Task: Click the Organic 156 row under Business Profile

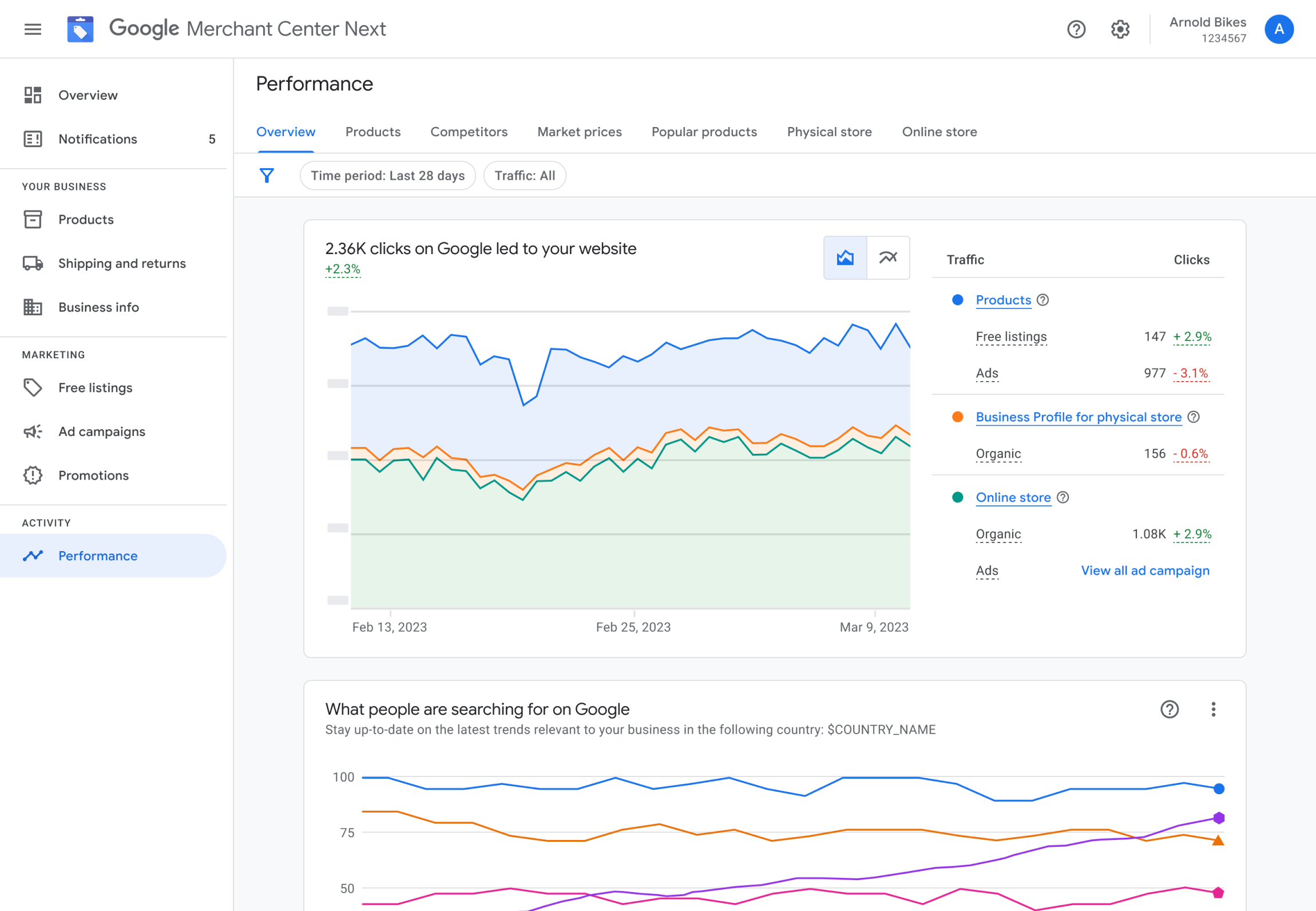Action: (1078, 454)
